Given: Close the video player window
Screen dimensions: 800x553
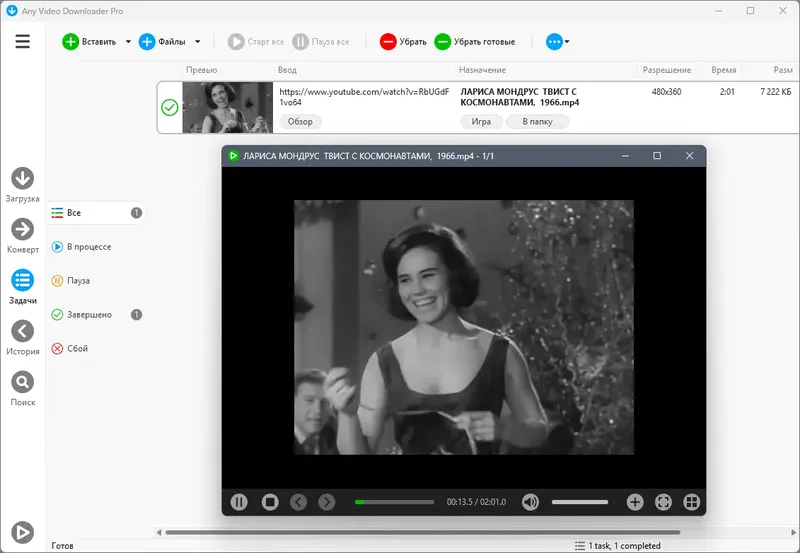Looking at the screenshot, I should [x=689, y=156].
